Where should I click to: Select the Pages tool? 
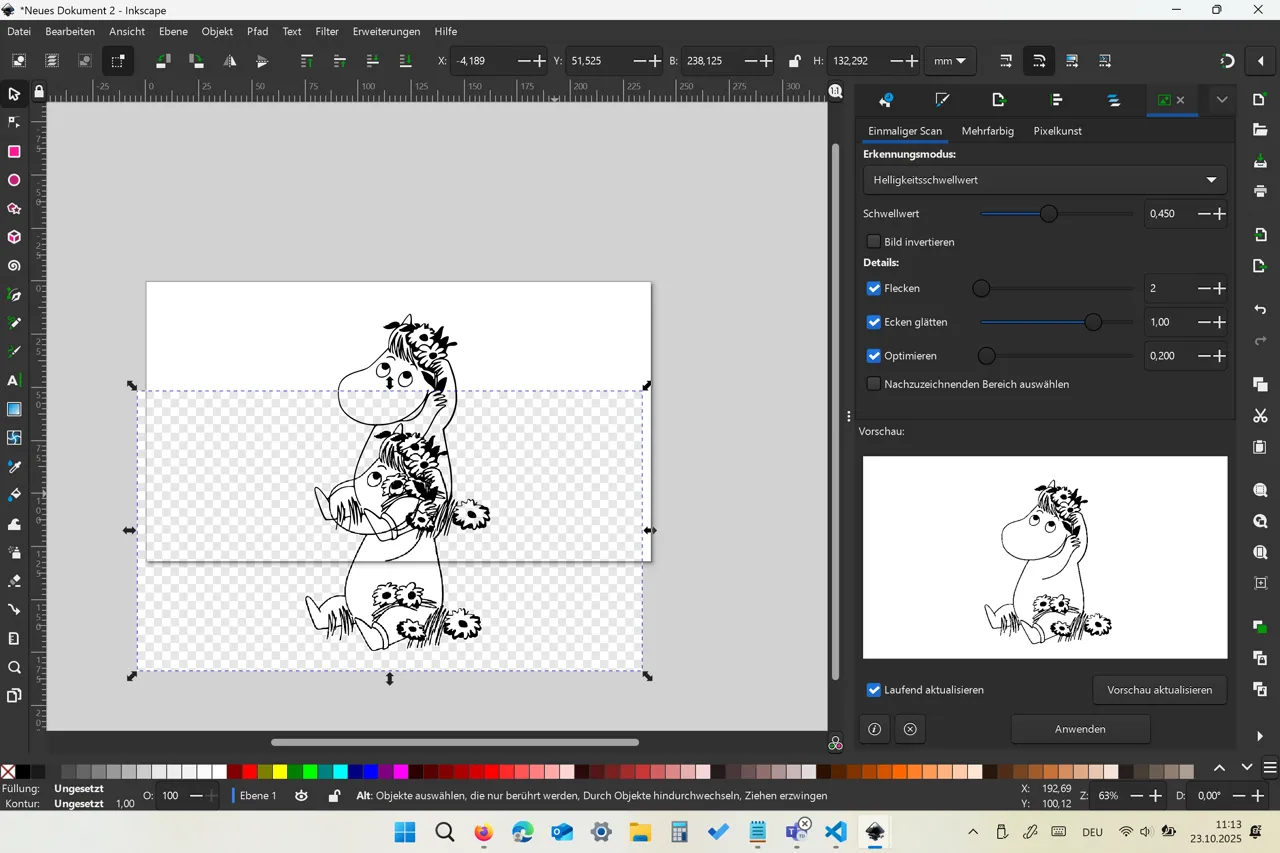click(x=14, y=696)
